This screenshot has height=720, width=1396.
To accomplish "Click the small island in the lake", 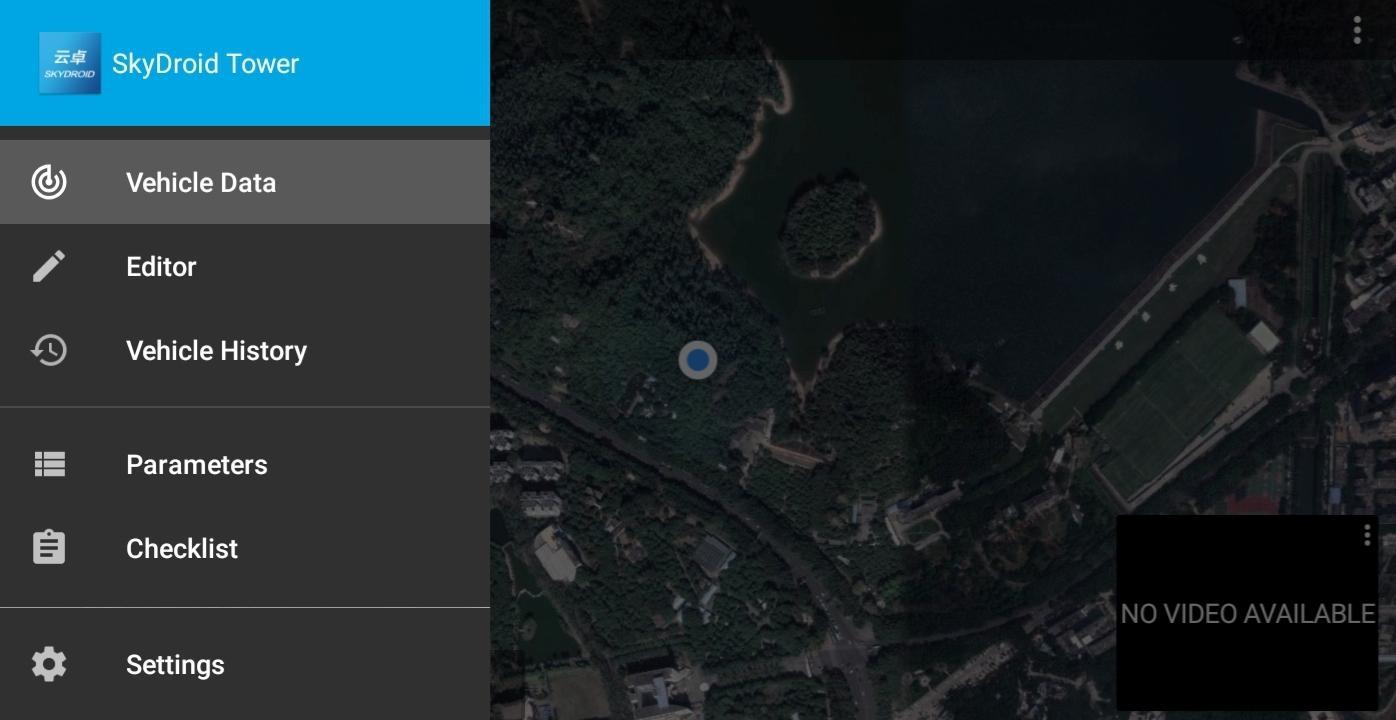I will tap(830, 225).
